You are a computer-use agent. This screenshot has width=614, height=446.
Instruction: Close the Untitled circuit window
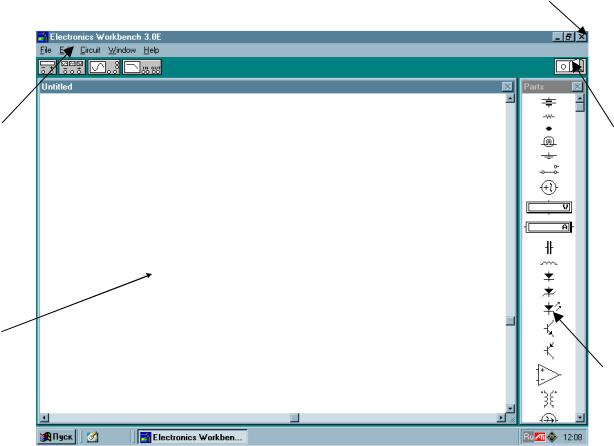coord(507,87)
